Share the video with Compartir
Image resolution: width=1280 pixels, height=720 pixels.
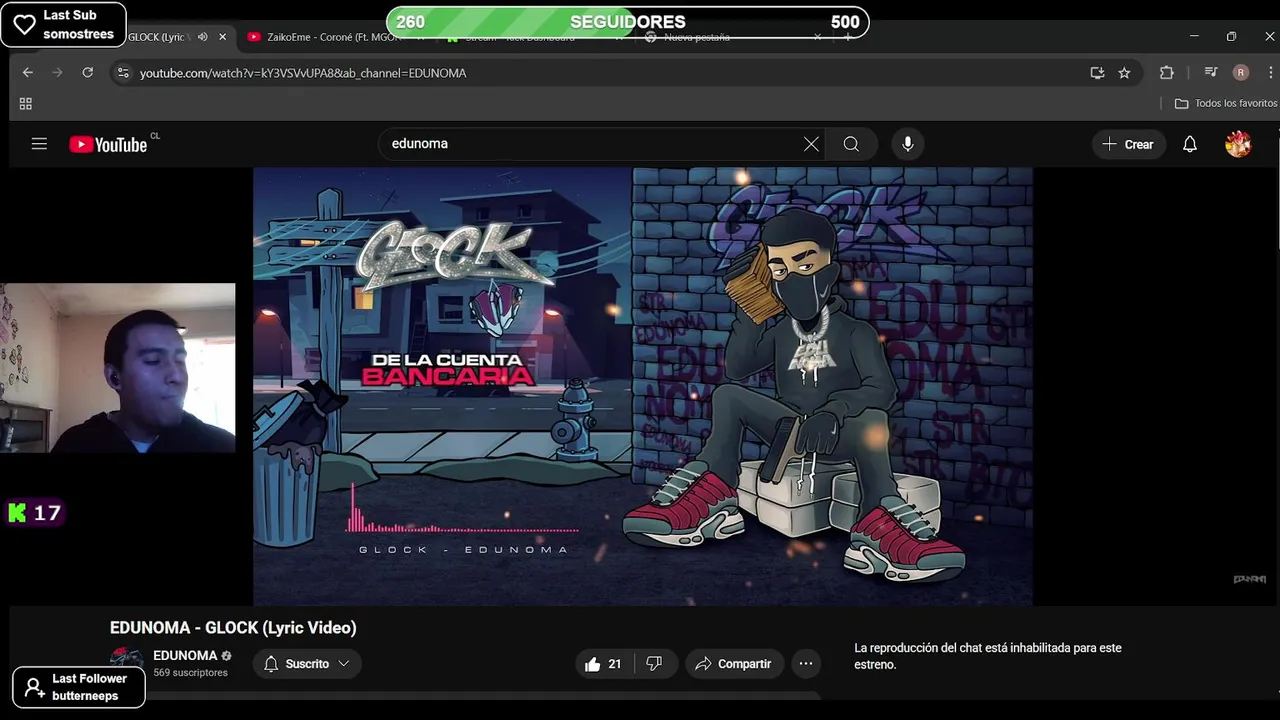click(x=734, y=664)
